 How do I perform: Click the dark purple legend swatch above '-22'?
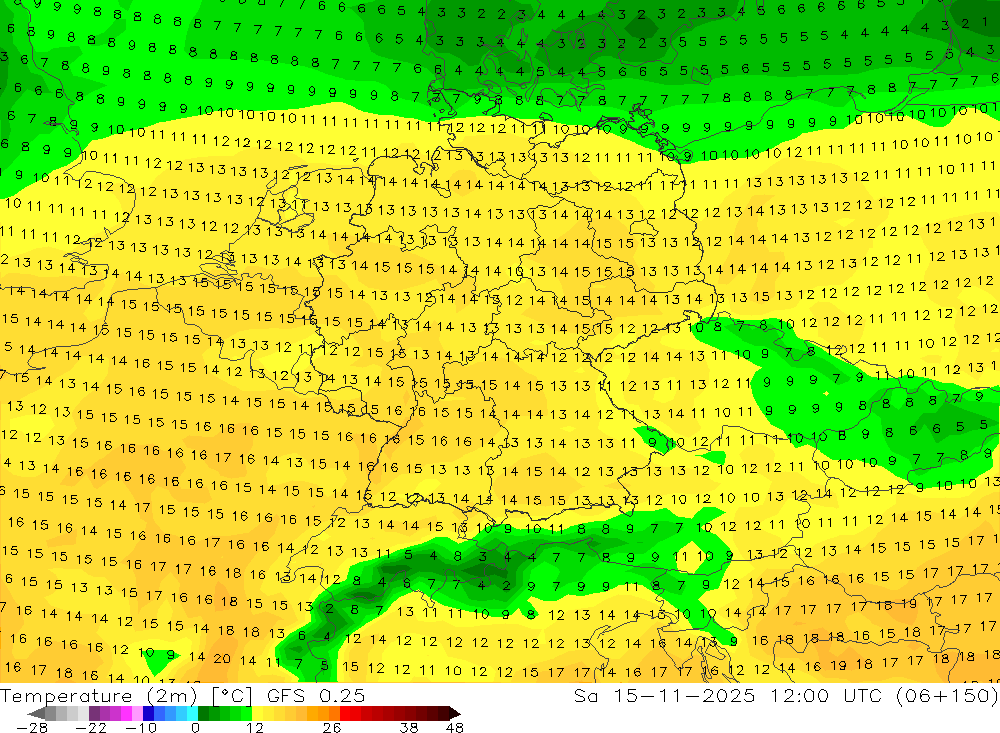tap(94, 713)
